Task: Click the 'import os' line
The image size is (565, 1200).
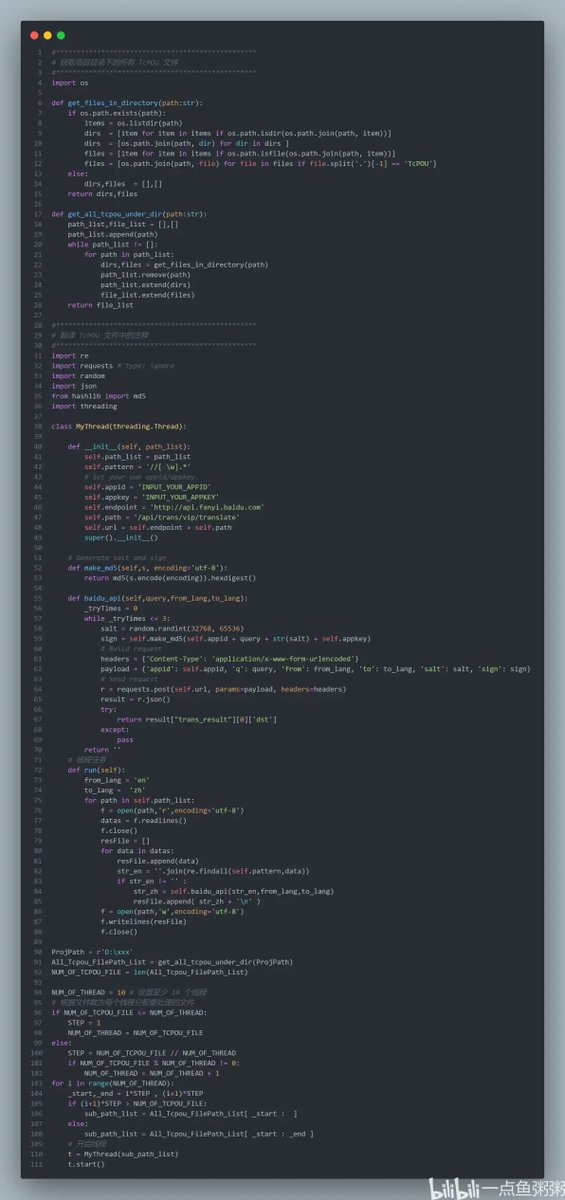Action: coord(70,82)
